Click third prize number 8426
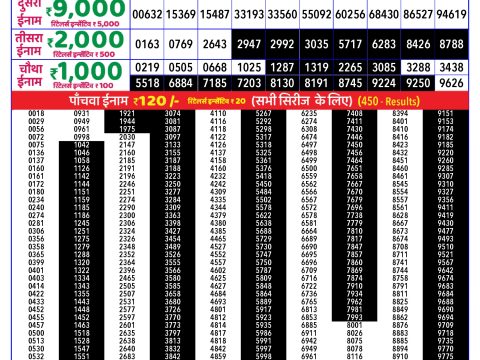The width and height of the screenshot is (480, 360). click(418, 44)
